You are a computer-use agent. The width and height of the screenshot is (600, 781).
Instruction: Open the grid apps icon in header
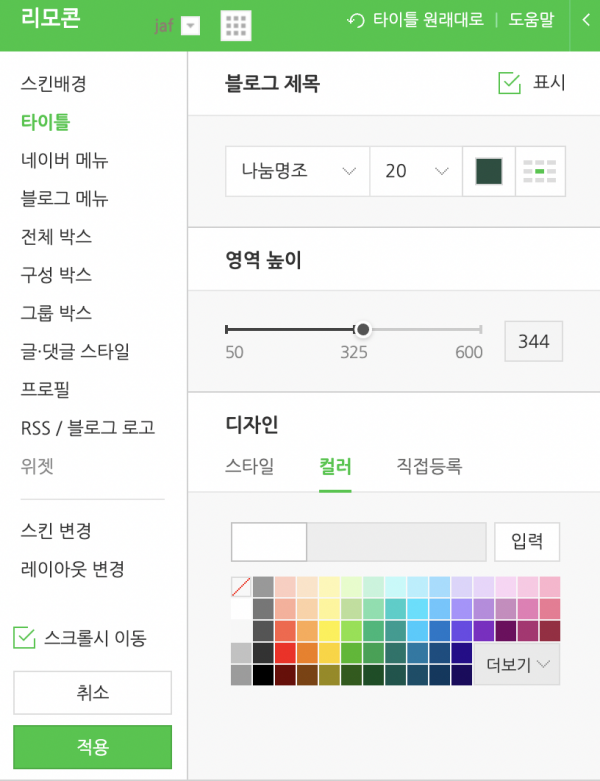236,25
